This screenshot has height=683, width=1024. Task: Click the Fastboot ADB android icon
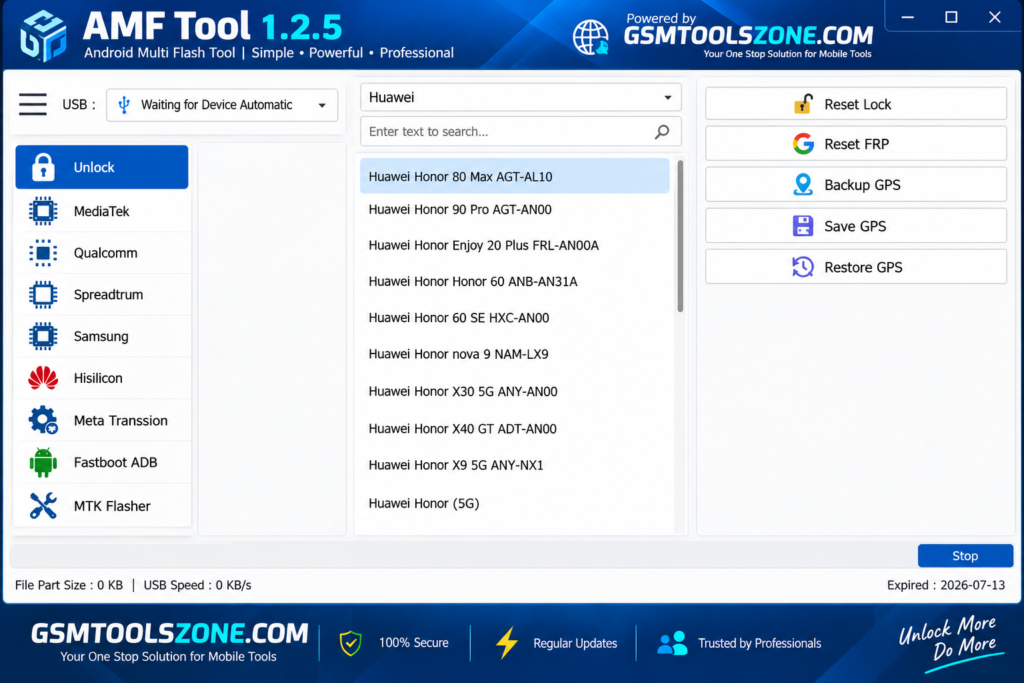point(43,462)
